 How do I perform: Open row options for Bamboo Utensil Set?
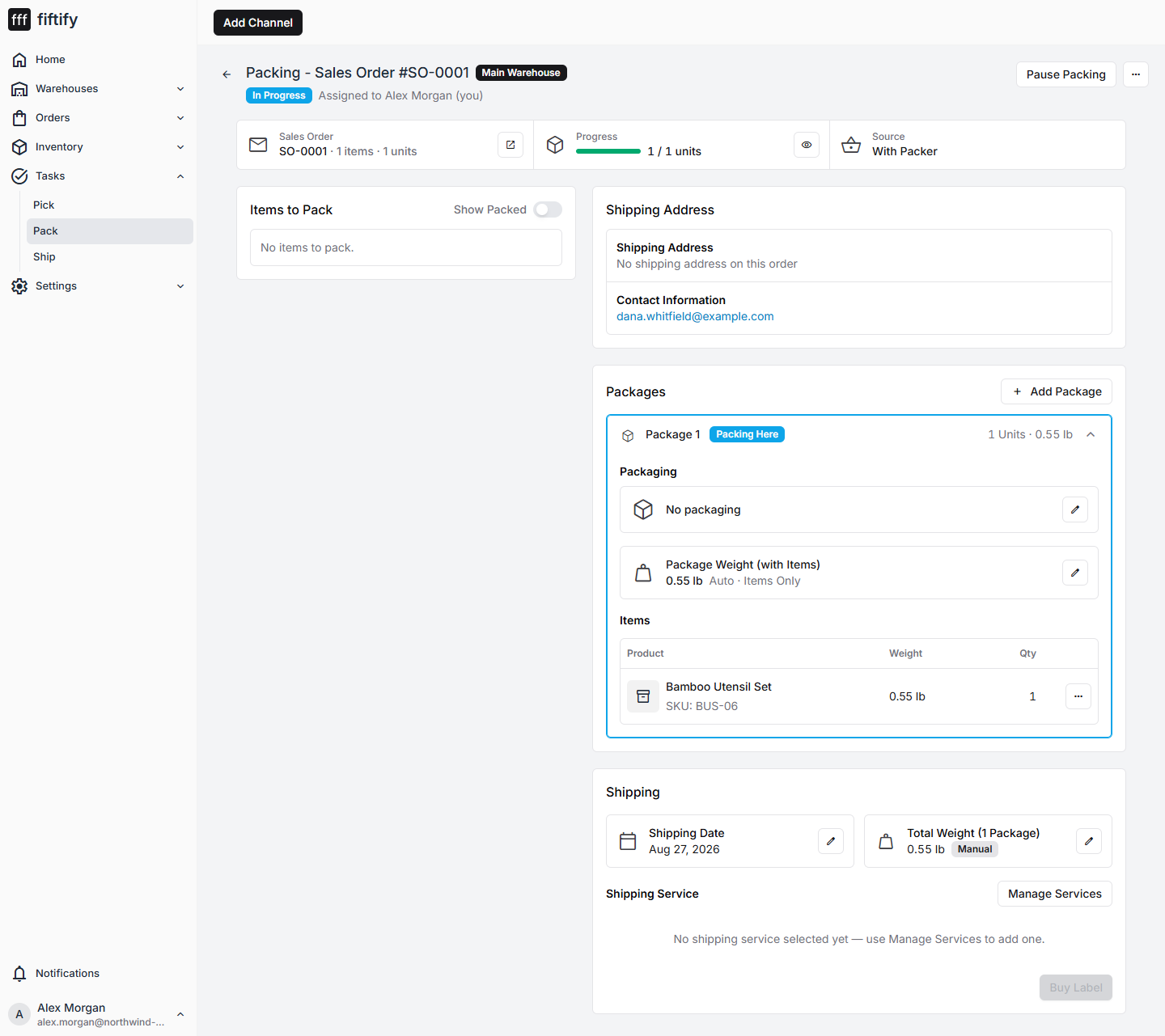(1078, 696)
